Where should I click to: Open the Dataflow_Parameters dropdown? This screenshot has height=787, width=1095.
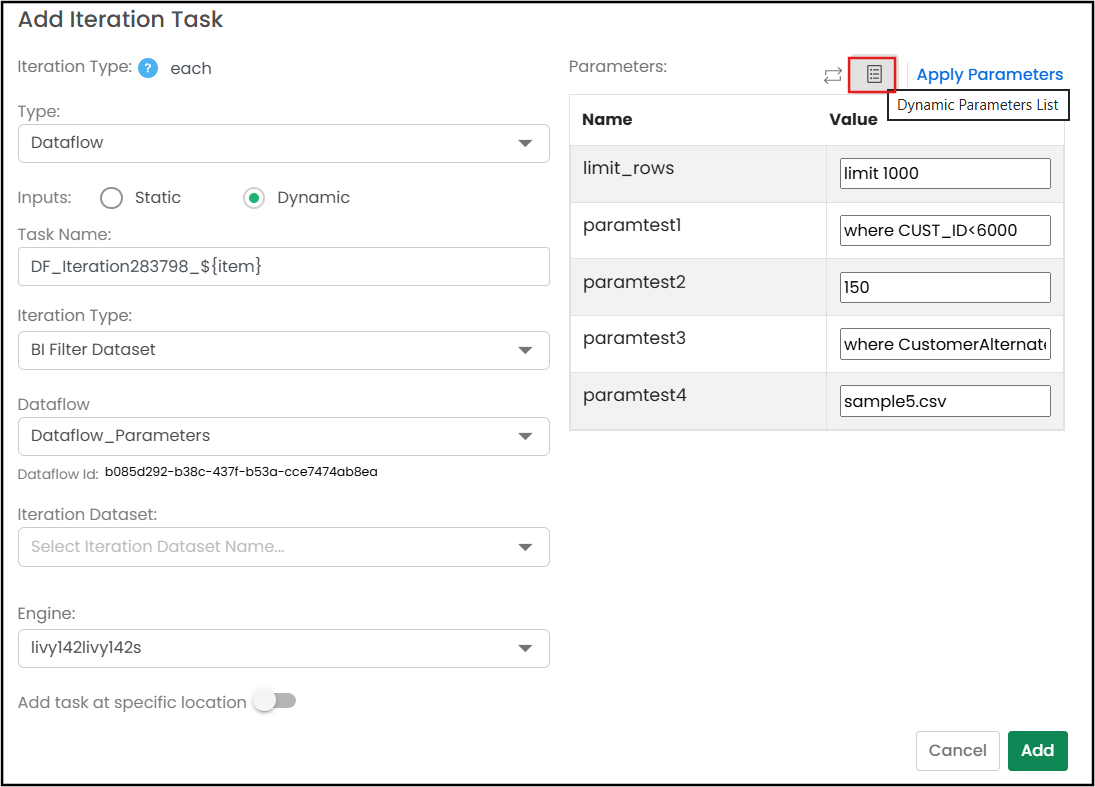point(284,436)
